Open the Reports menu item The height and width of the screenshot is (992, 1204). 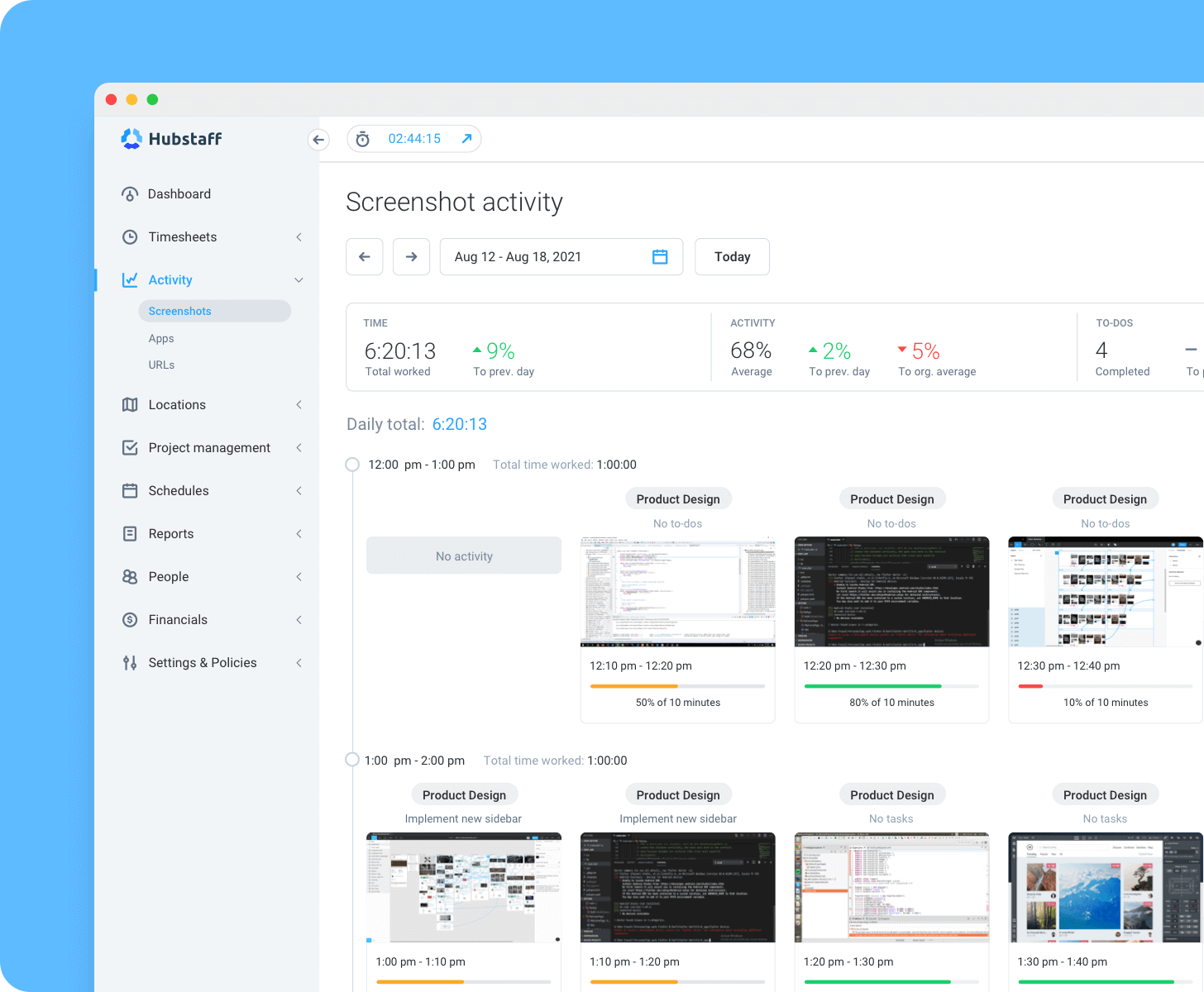171,534
